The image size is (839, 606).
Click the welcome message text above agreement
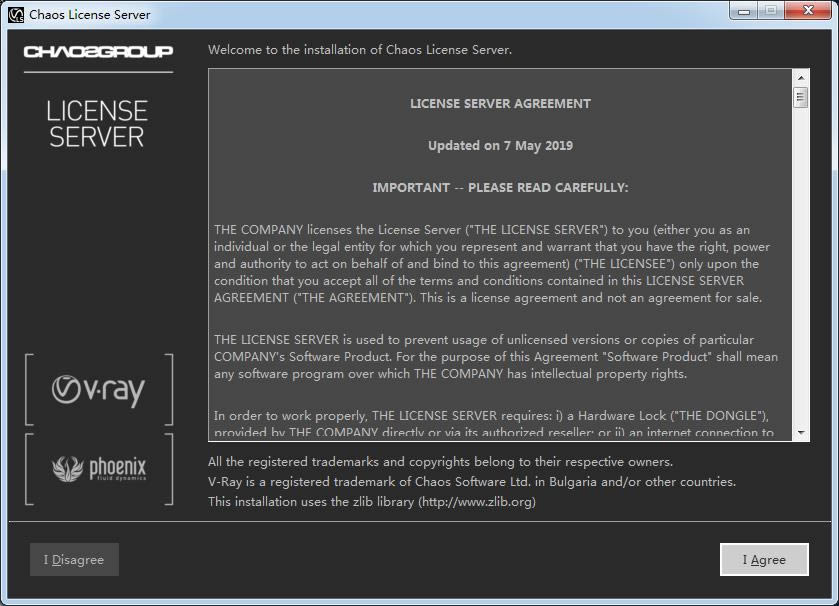point(360,50)
